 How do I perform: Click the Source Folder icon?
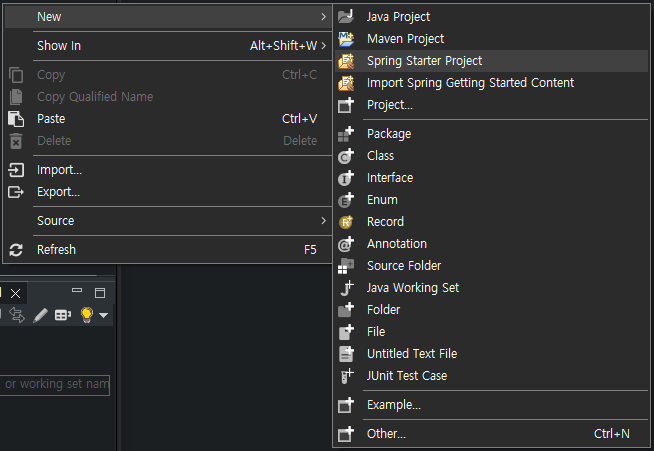346,266
